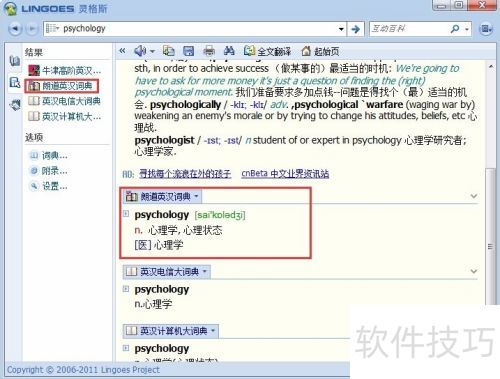This screenshot has height=379, width=500.
Task: Click the copyright text in the status bar
Action: point(83,370)
